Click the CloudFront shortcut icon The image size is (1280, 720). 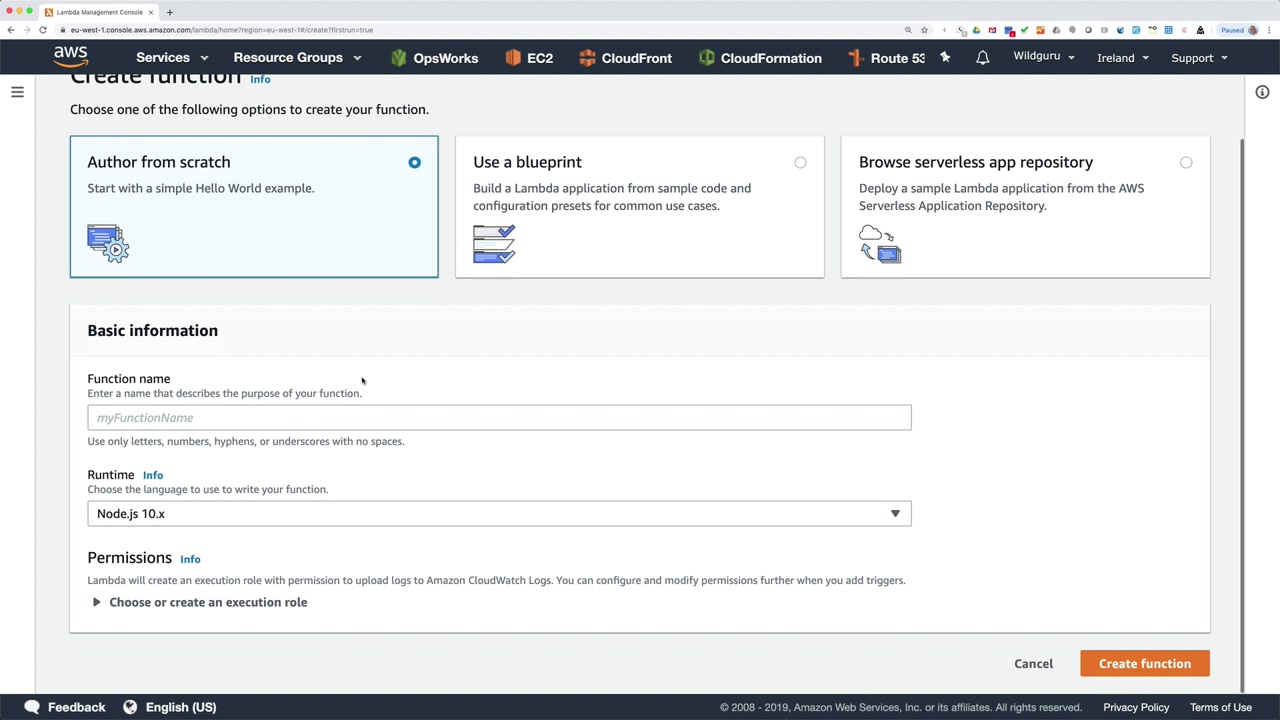pos(587,58)
